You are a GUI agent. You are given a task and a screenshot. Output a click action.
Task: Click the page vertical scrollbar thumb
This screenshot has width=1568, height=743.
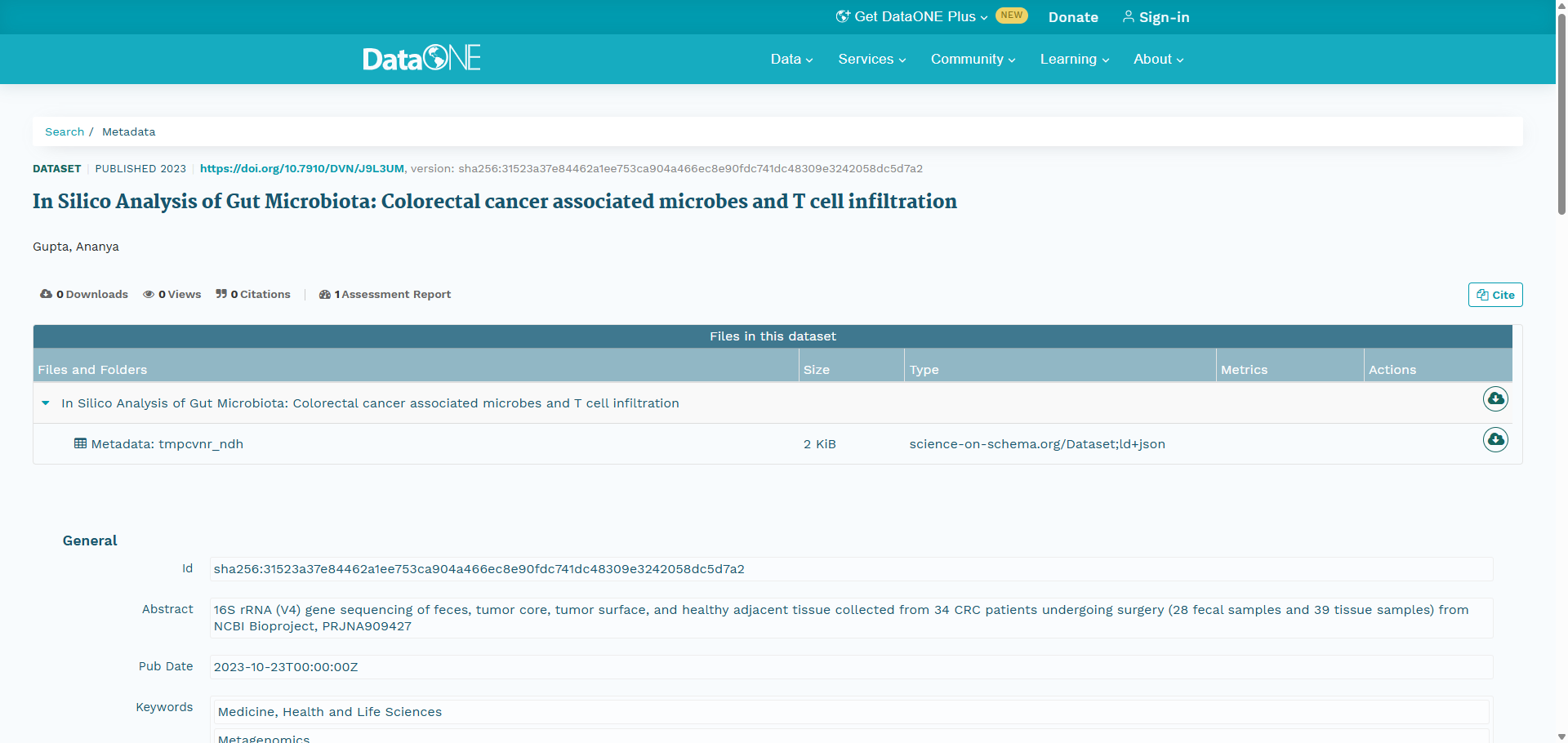point(1561,114)
